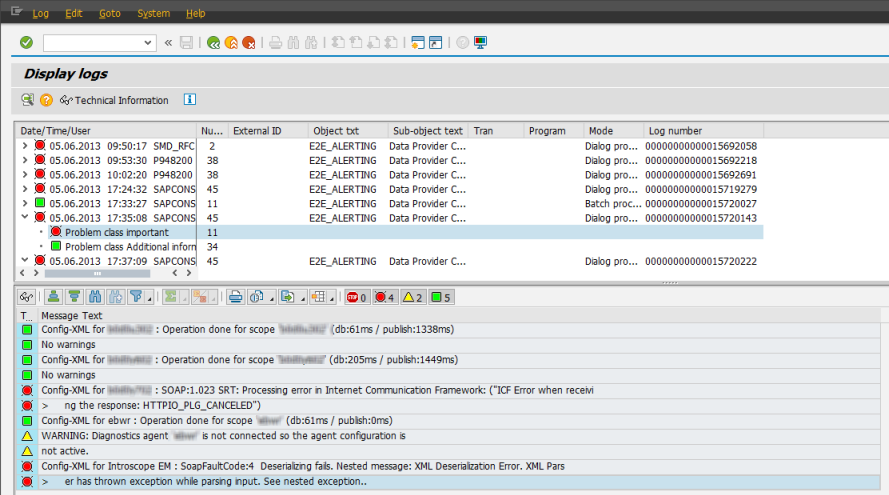Open the Customize Local Layout monitor icon
Viewport: 889px width, 495px height.
click(x=480, y=43)
